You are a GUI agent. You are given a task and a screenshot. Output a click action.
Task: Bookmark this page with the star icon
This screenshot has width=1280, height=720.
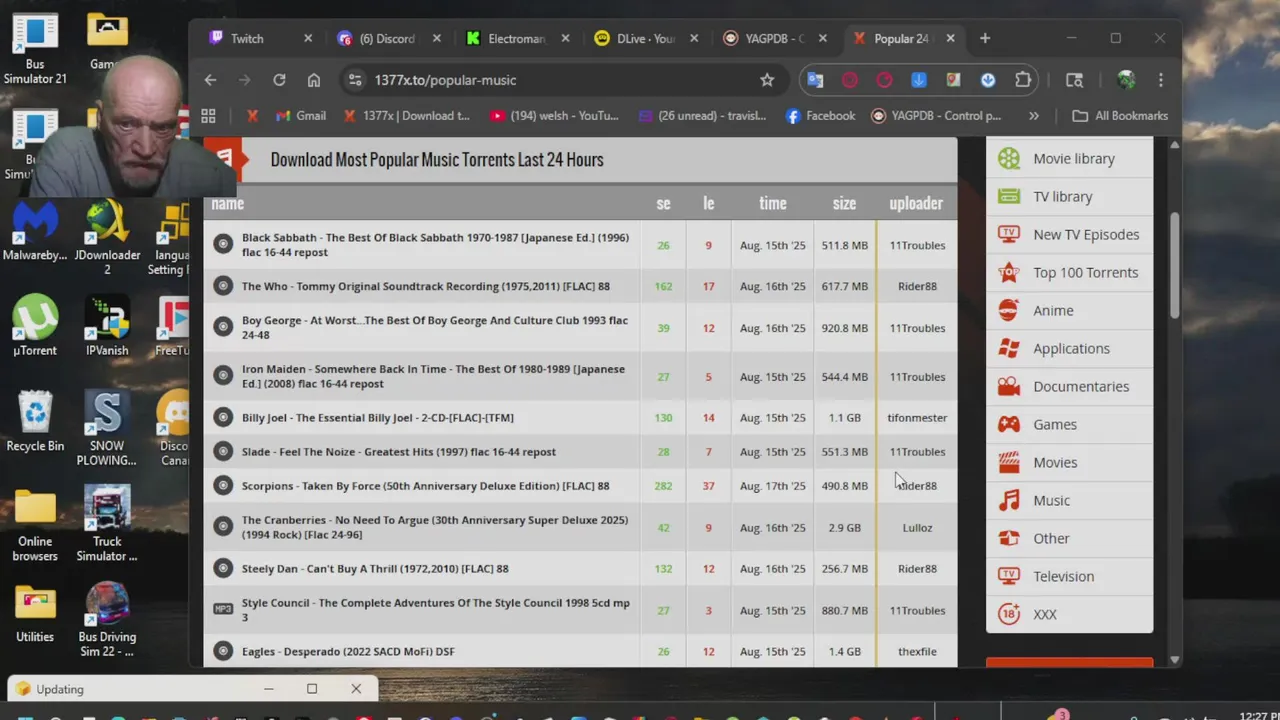pos(767,80)
